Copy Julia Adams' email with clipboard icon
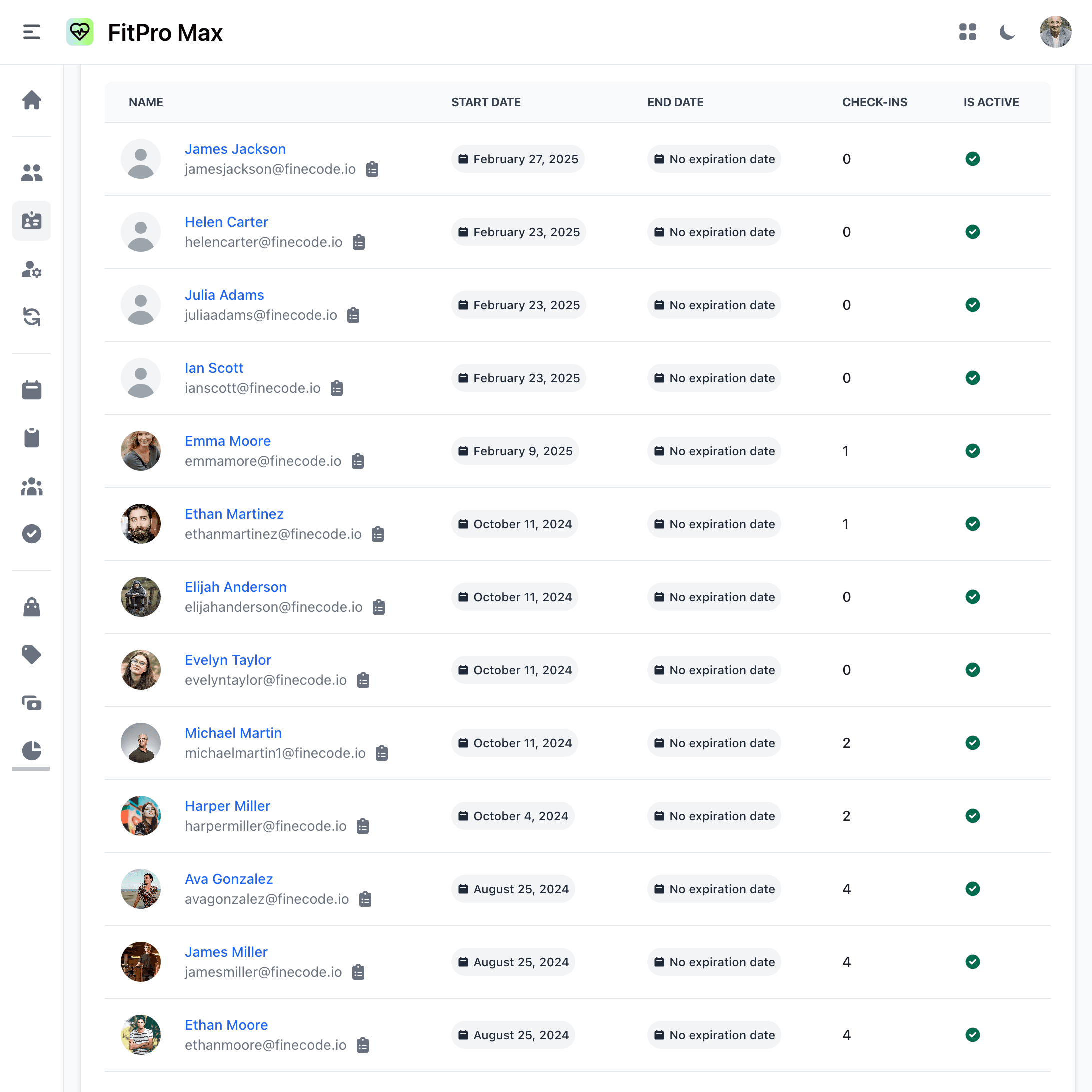 pos(353,315)
